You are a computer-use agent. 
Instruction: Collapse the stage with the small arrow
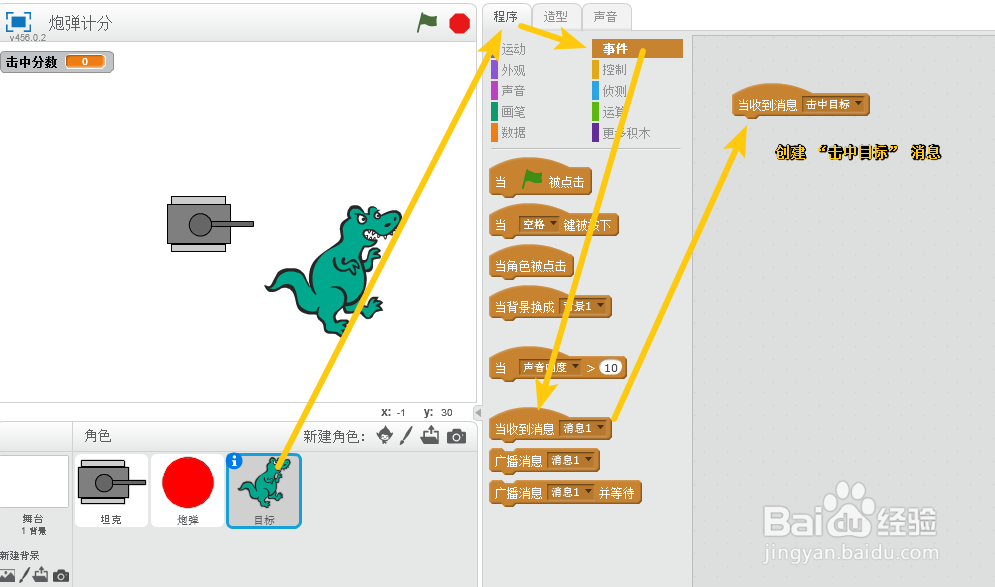coord(478,412)
